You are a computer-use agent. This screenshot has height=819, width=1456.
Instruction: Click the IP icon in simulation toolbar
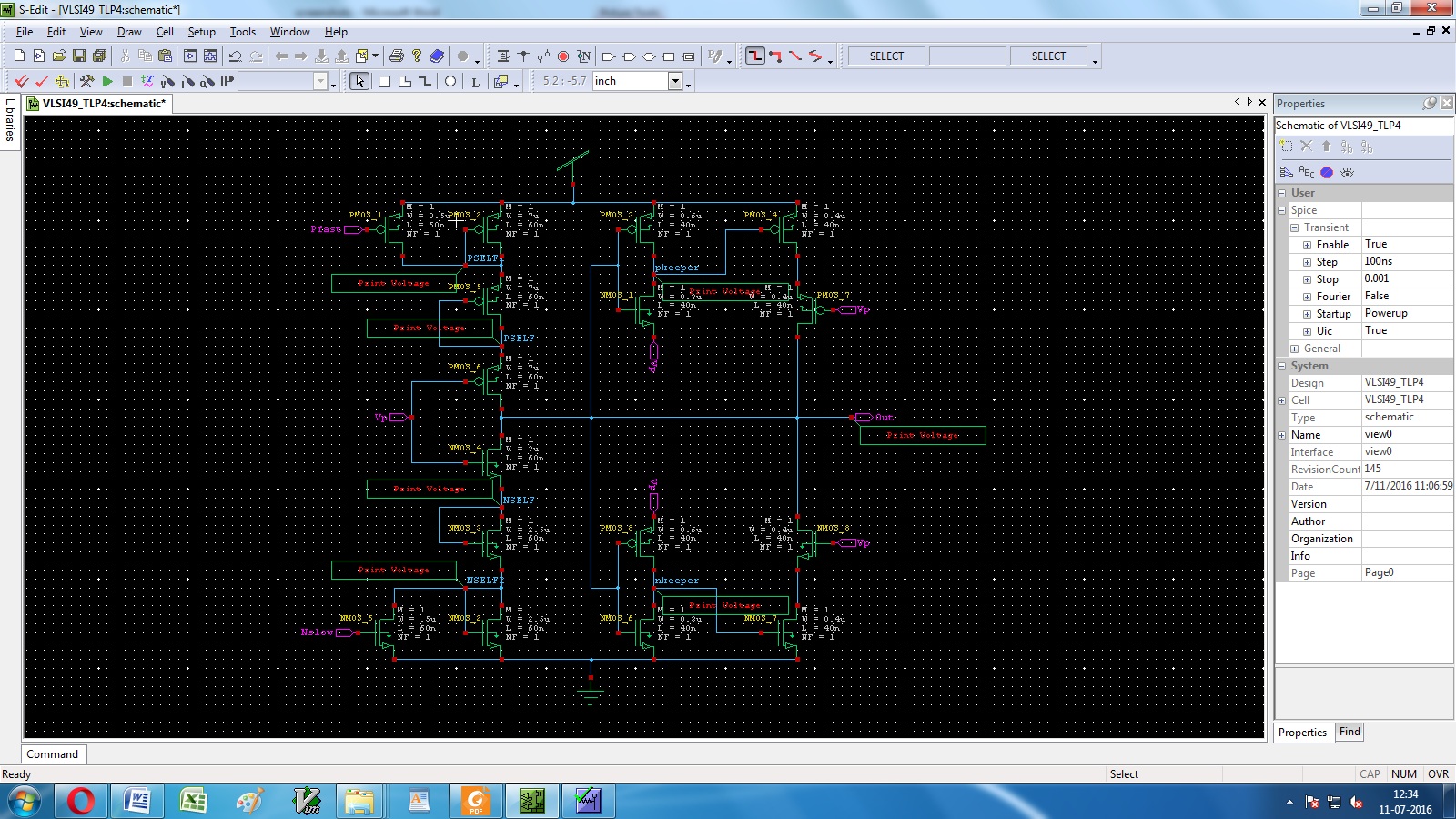click(x=227, y=81)
